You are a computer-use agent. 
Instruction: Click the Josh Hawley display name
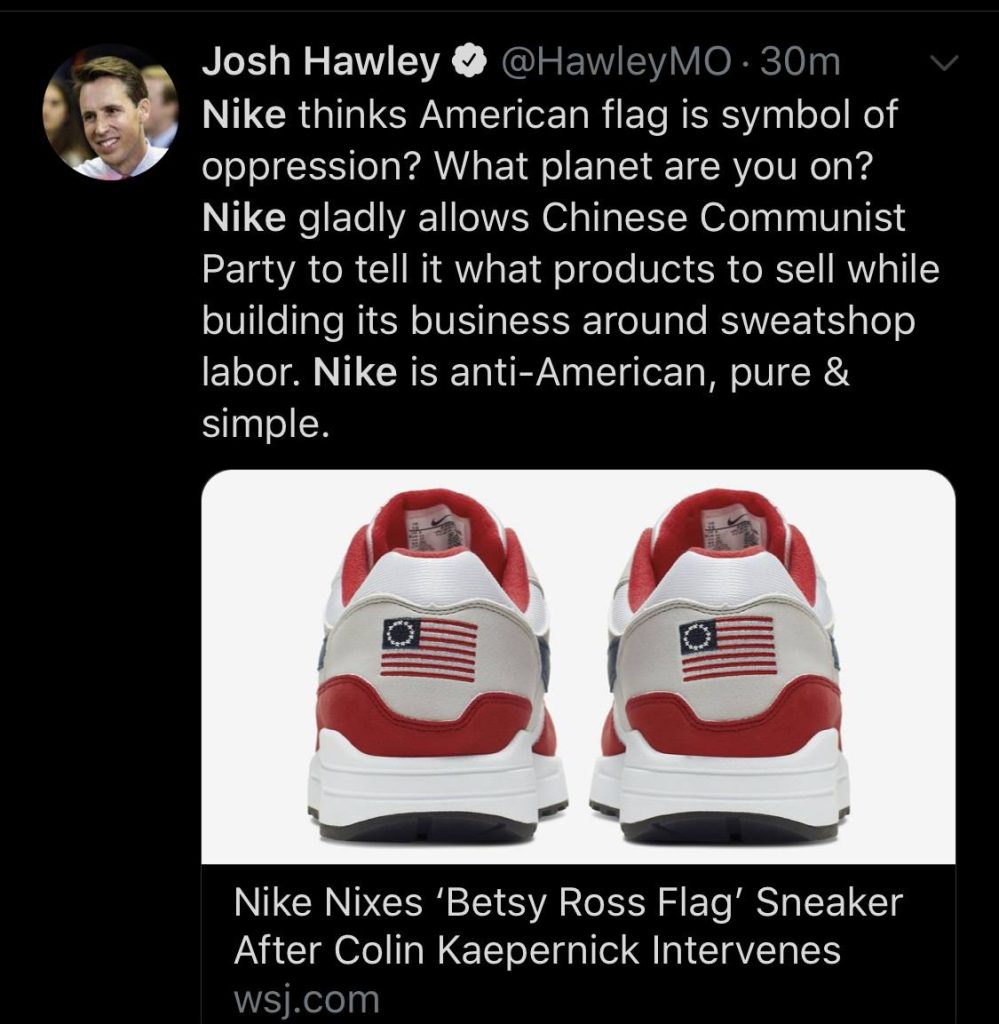pyautogui.click(x=320, y=62)
